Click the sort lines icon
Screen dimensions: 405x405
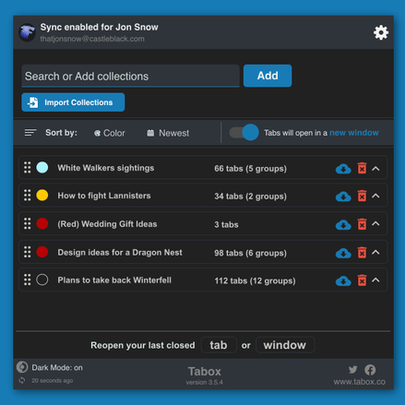point(30,133)
